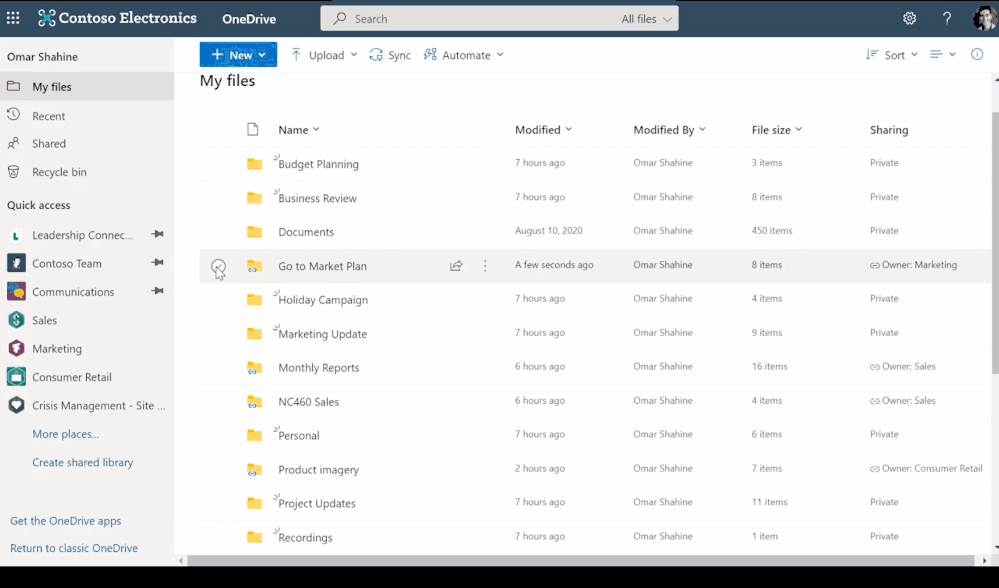Open the Sort dropdown

(x=892, y=55)
